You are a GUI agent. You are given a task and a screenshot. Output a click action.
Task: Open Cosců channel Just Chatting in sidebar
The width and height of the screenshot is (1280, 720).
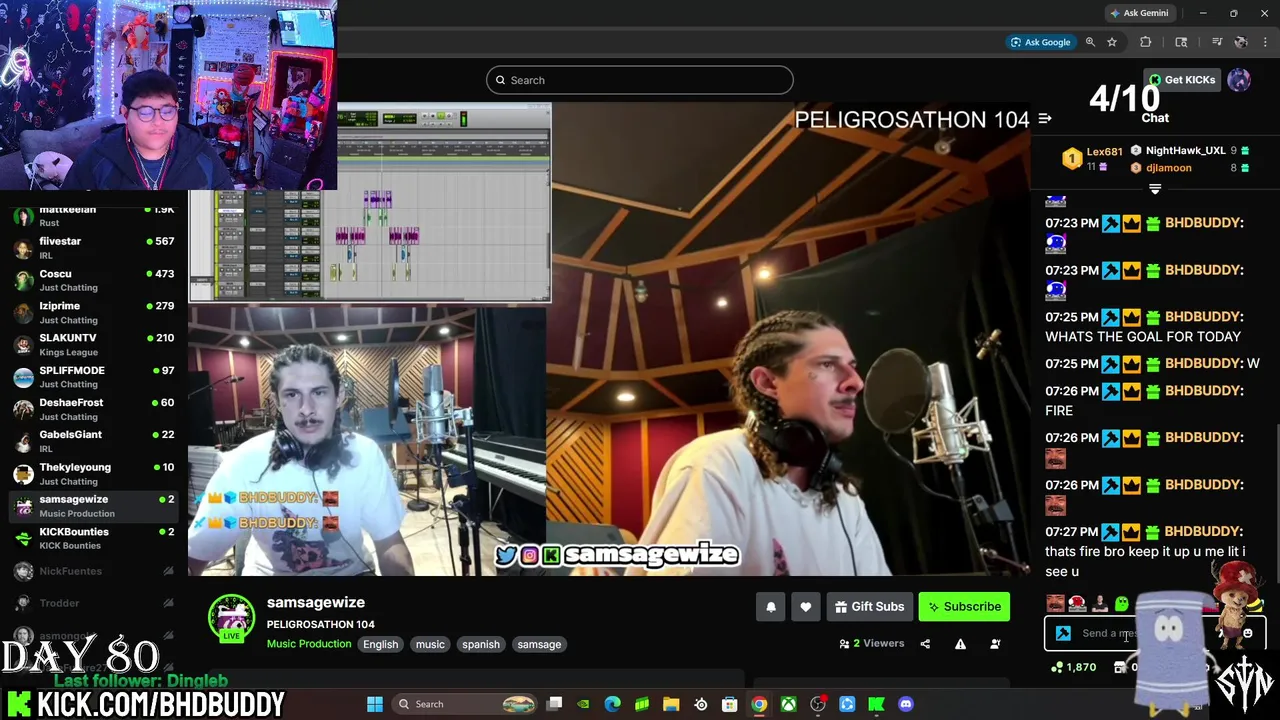coord(94,280)
